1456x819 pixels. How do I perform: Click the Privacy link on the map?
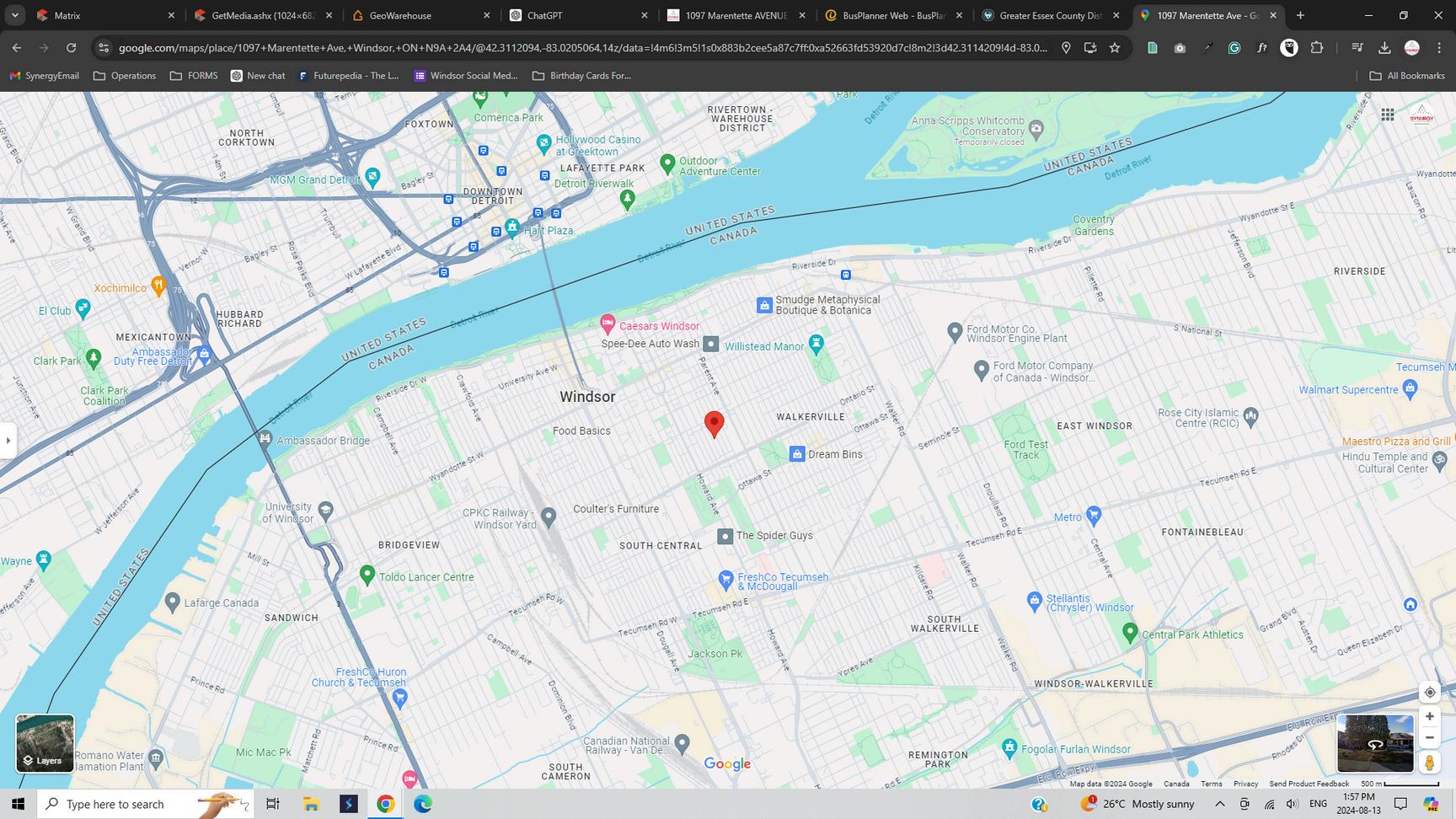(x=1245, y=784)
